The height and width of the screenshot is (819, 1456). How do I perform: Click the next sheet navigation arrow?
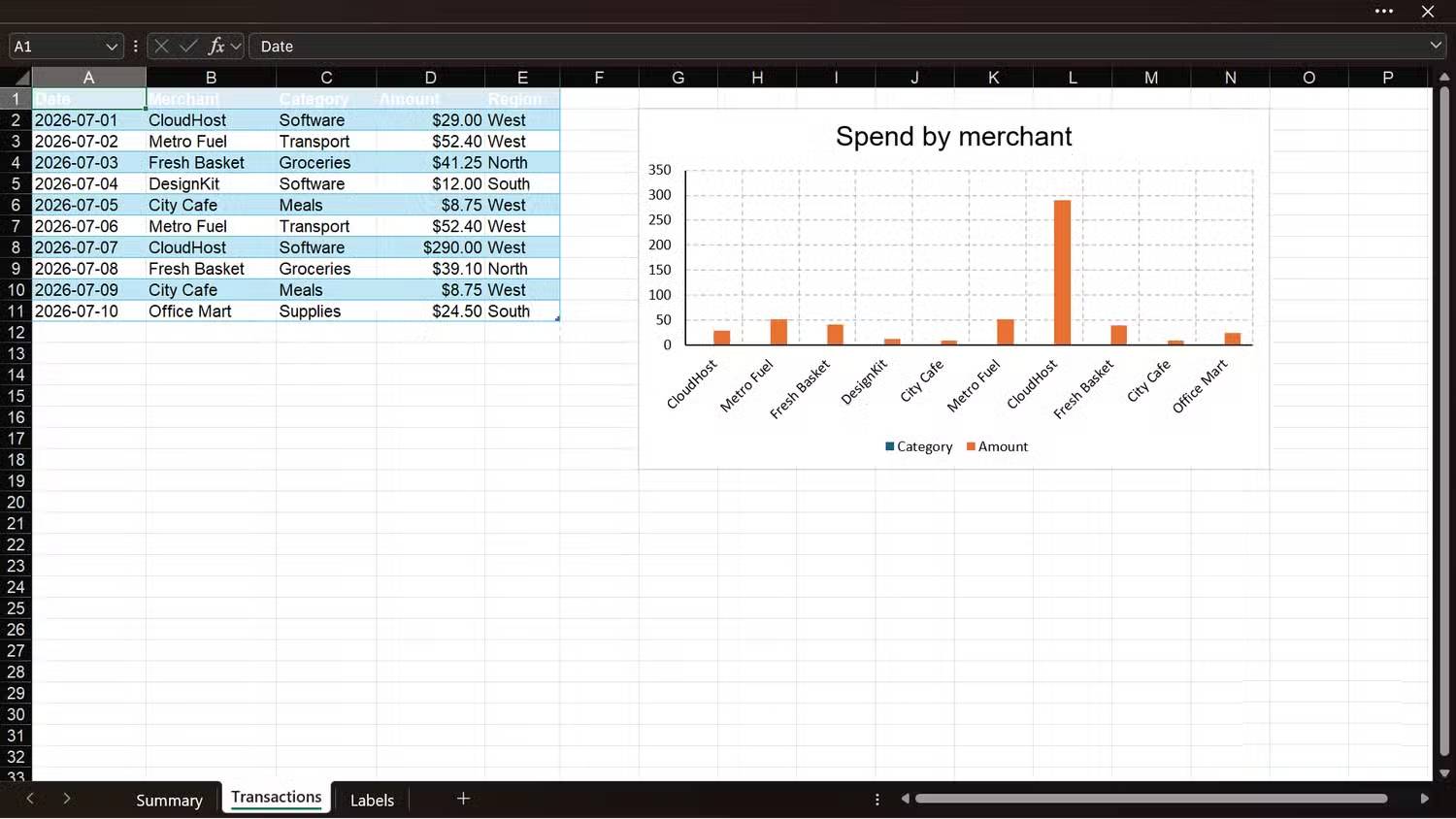pyautogui.click(x=66, y=799)
